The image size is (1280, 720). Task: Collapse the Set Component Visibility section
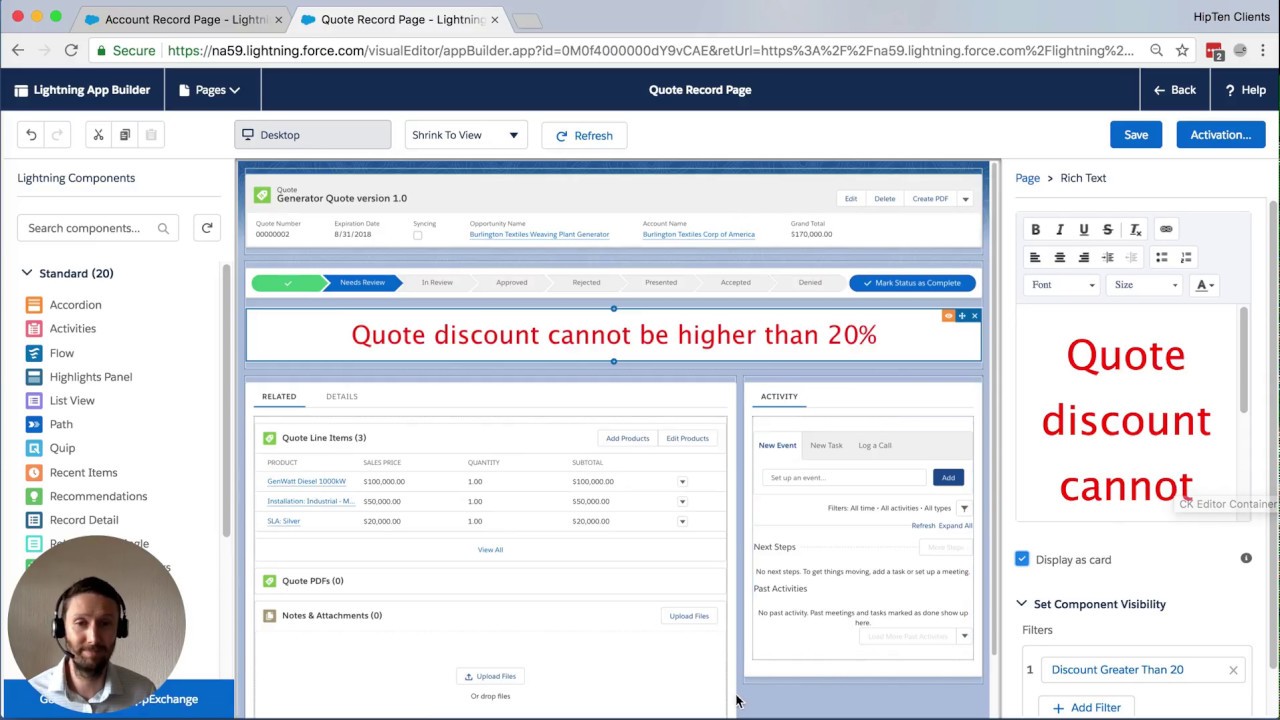[1021, 604]
